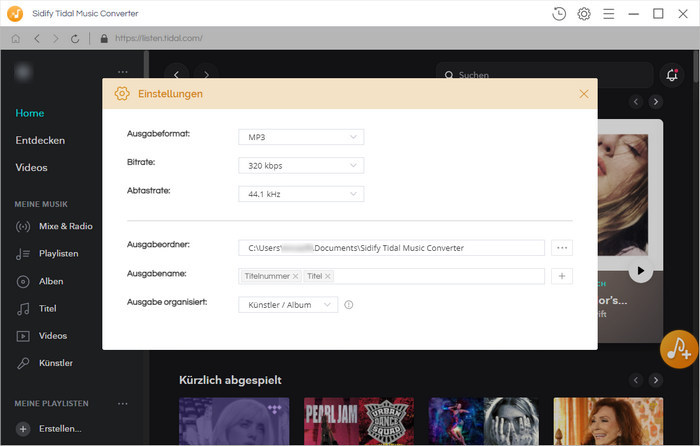Image resolution: width=700 pixels, height=446 pixels.
Task: Next arrow for Kürzlich abgespielt row
Action: 656,380
